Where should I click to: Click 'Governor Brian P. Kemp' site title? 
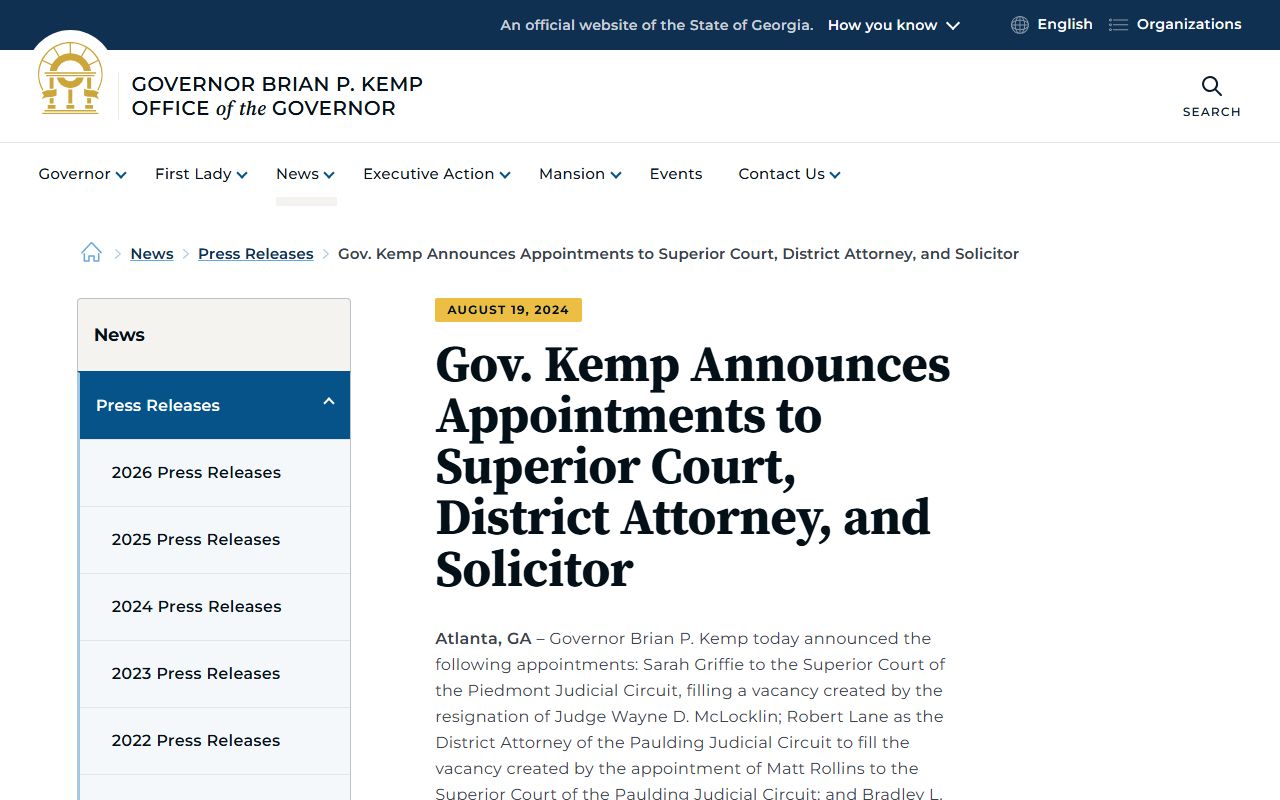click(277, 84)
